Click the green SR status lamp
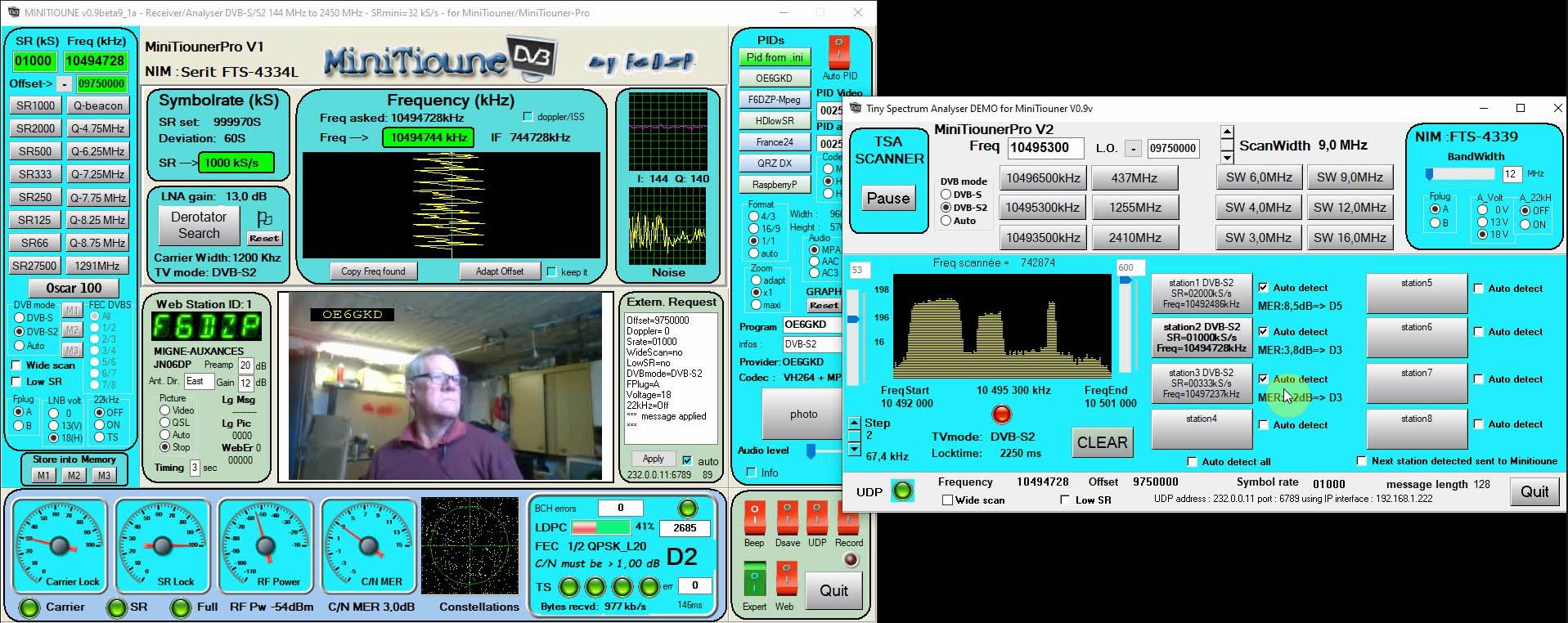 click(117, 607)
